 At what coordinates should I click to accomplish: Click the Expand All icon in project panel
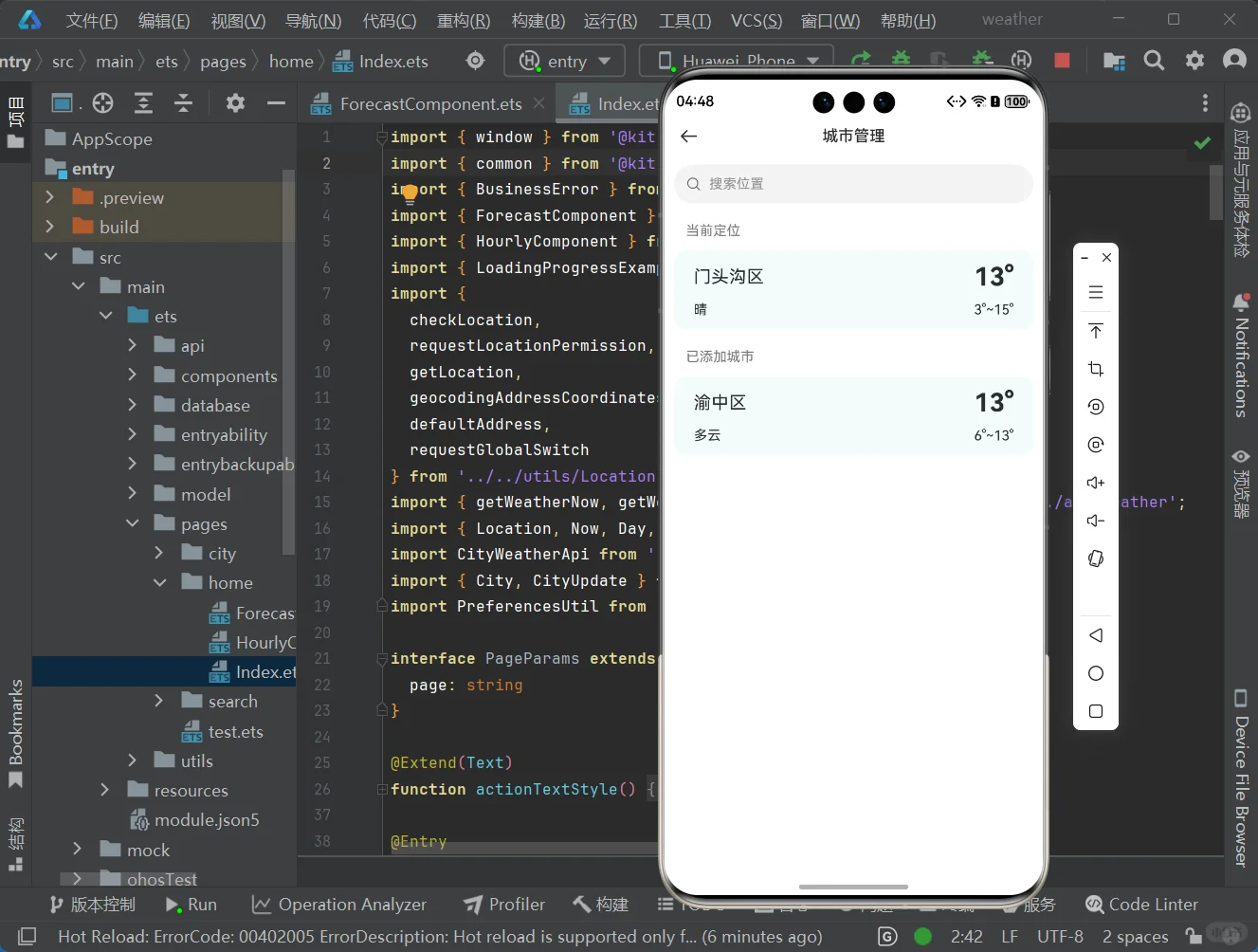point(143,103)
